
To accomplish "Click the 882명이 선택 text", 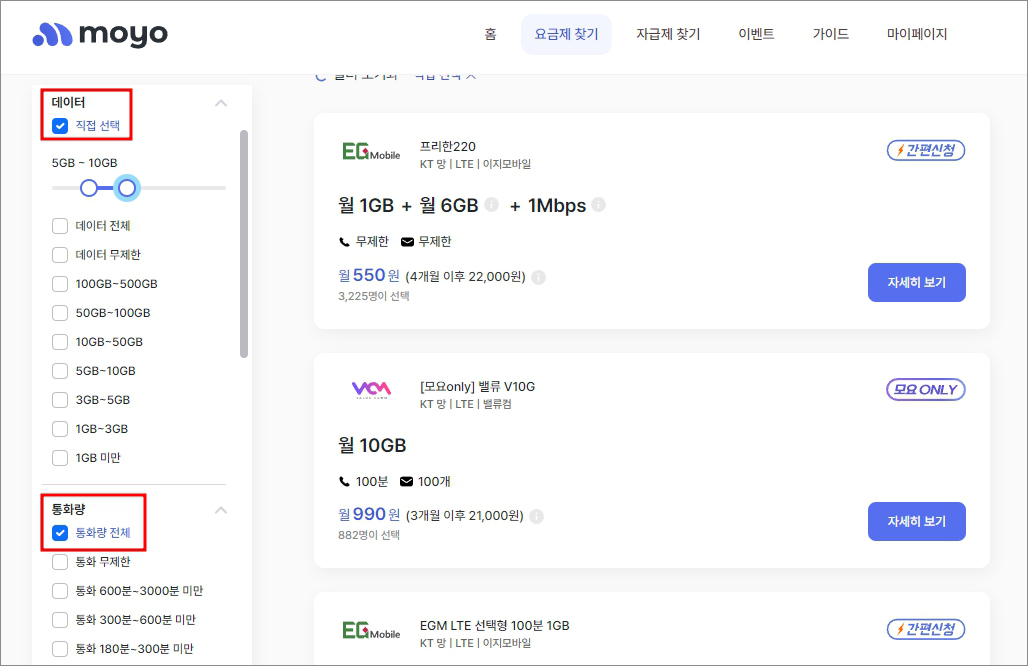I will 369,536.
